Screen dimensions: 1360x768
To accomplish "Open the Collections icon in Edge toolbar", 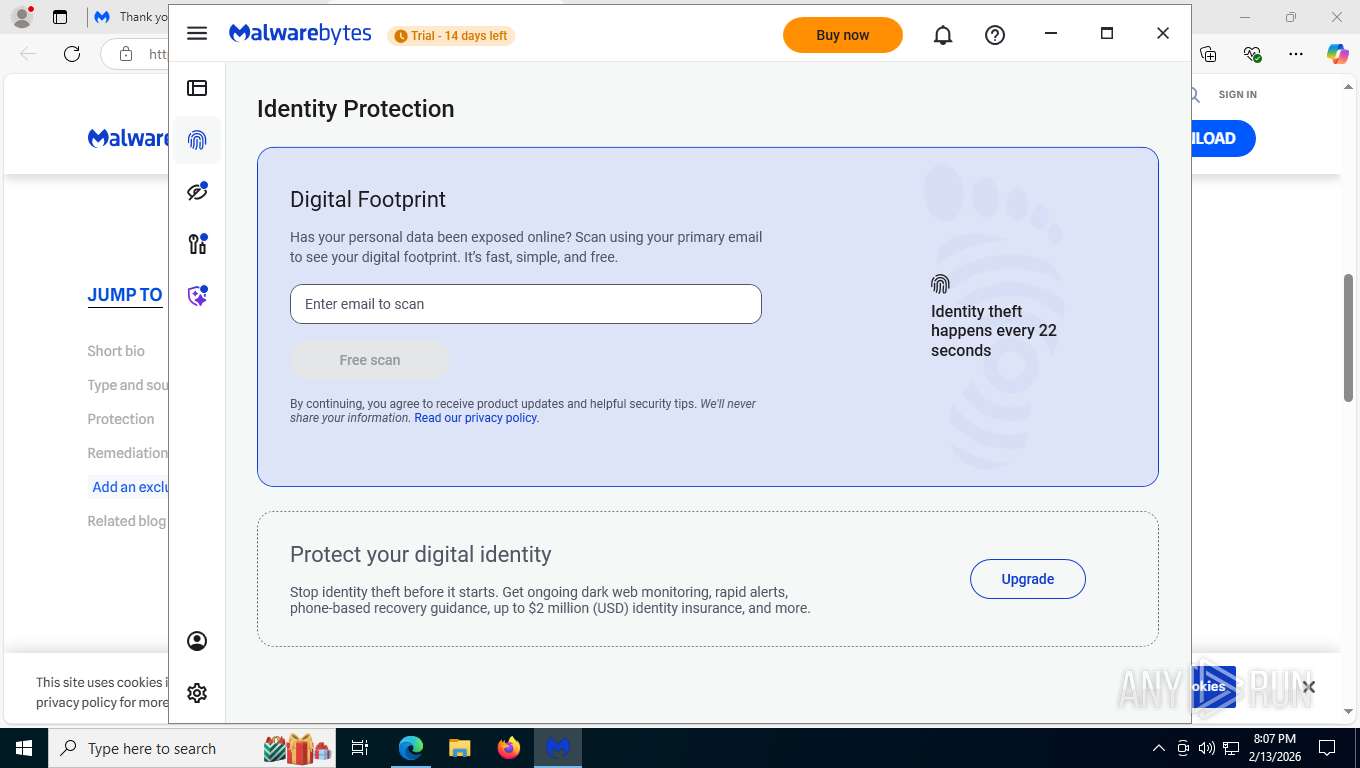I will [x=1208, y=54].
